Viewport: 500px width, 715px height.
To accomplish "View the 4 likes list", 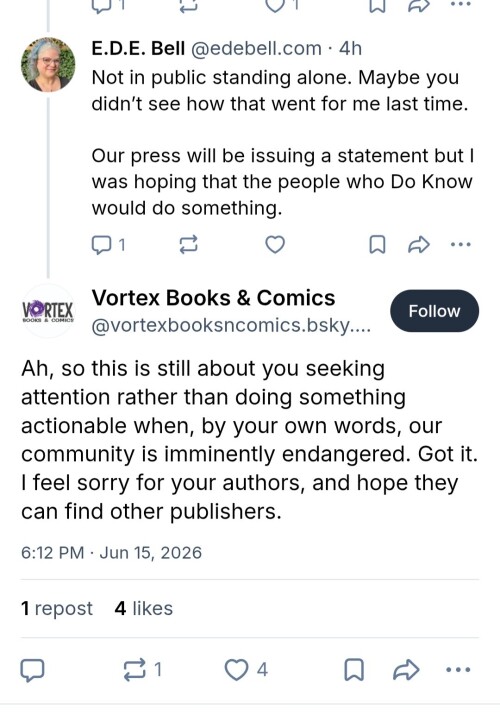I will click(144, 608).
